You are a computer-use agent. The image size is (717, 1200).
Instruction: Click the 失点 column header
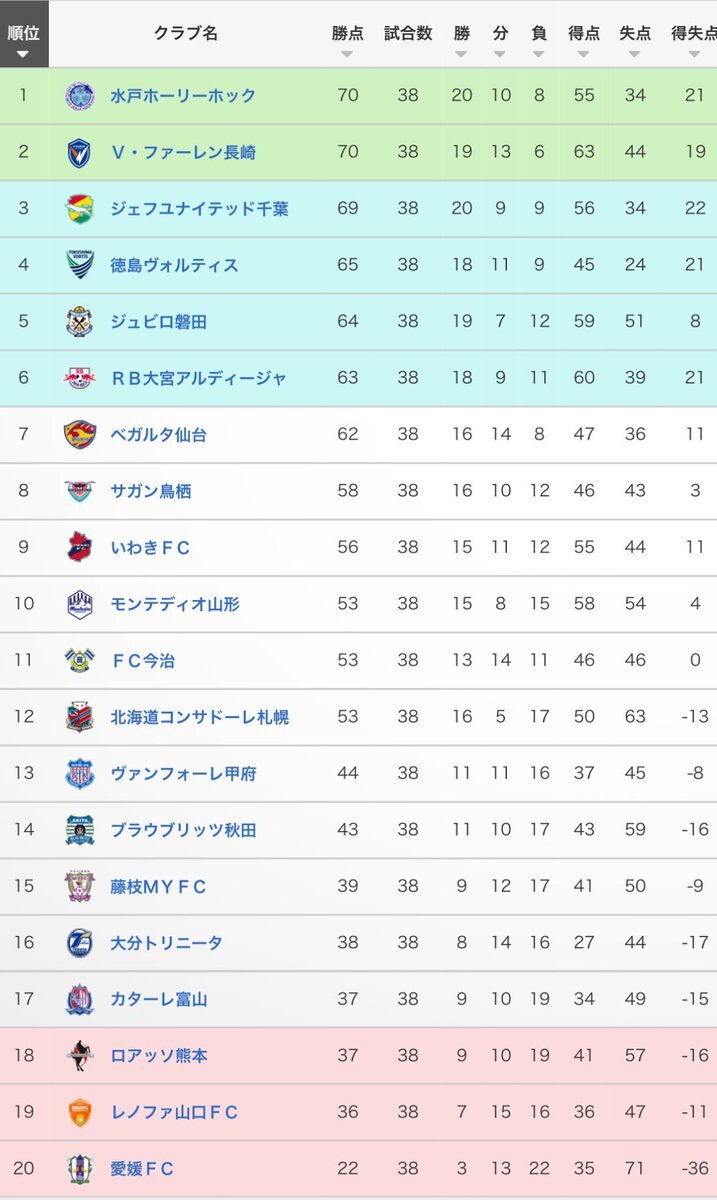click(633, 31)
